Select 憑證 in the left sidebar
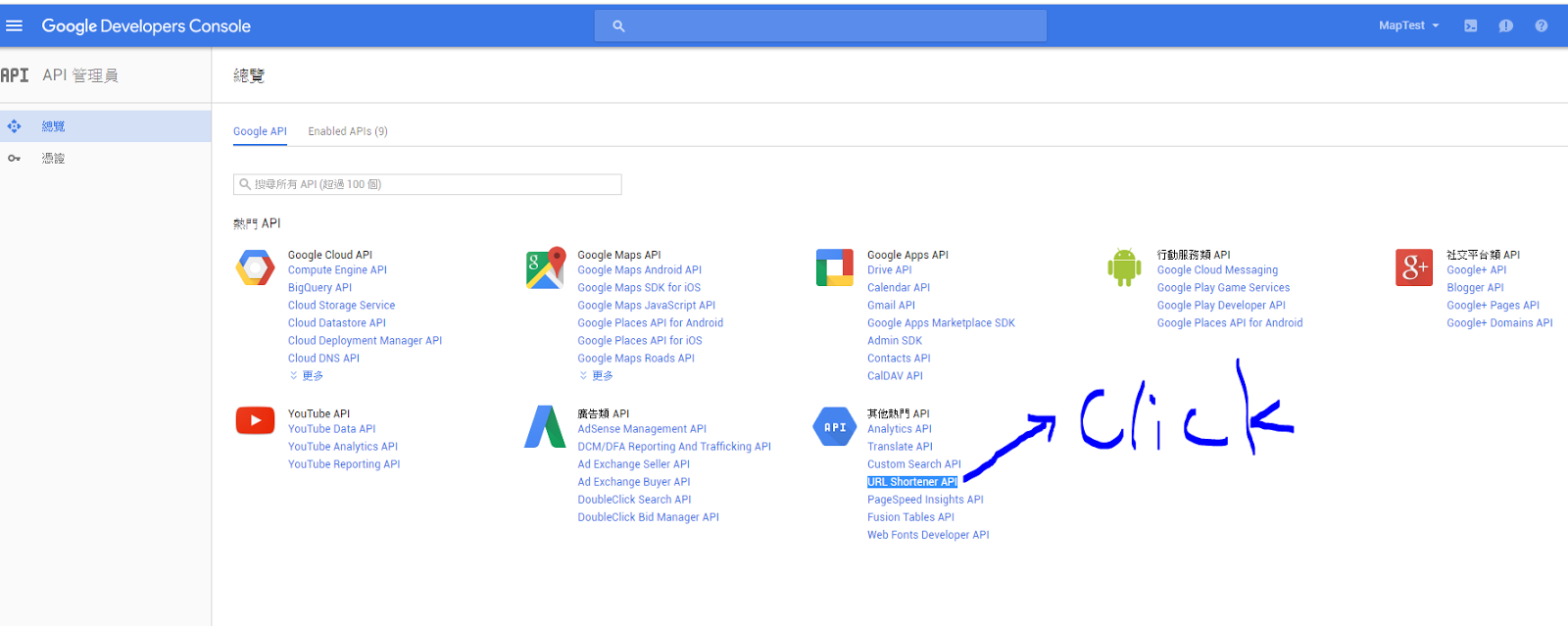 106,159
